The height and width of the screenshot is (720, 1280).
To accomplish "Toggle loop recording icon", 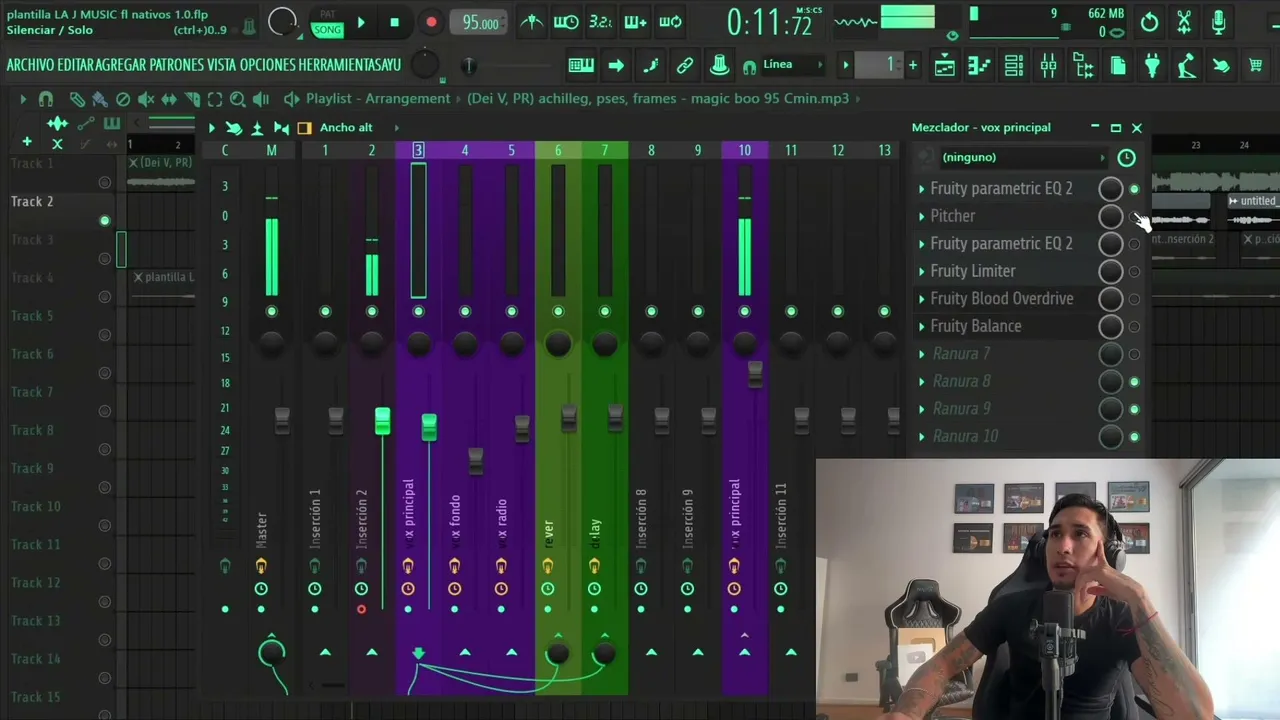I will pyautogui.click(x=670, y=22).
